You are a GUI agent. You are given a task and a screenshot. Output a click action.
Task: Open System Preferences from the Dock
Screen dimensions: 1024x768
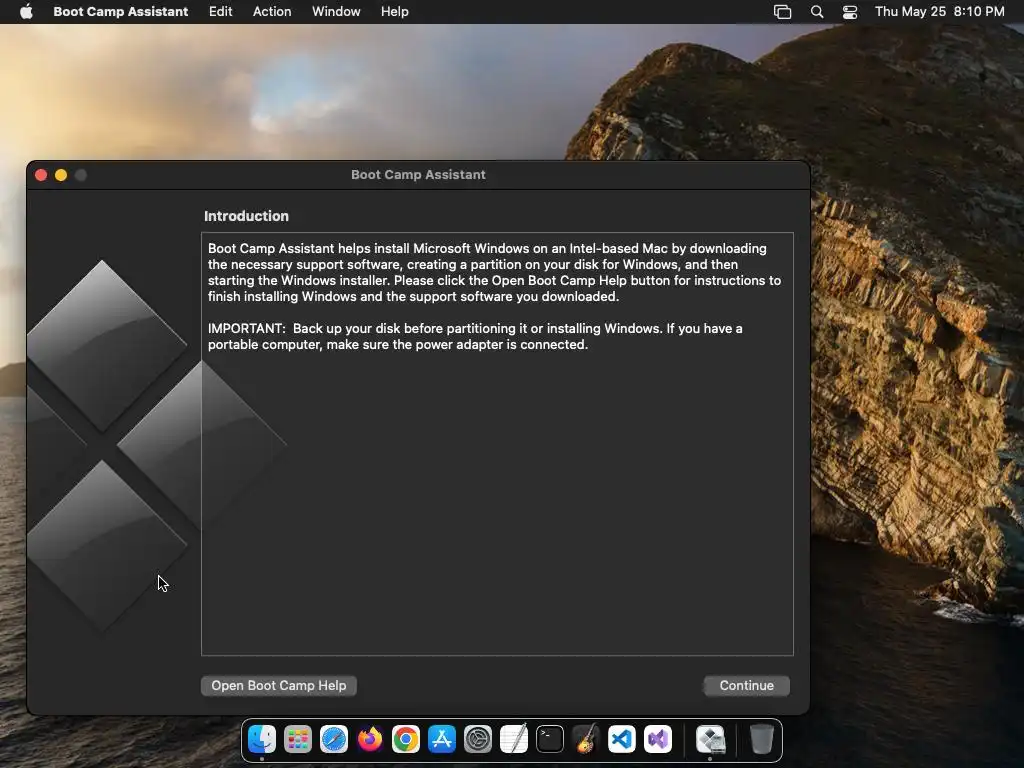pos(477,739)
